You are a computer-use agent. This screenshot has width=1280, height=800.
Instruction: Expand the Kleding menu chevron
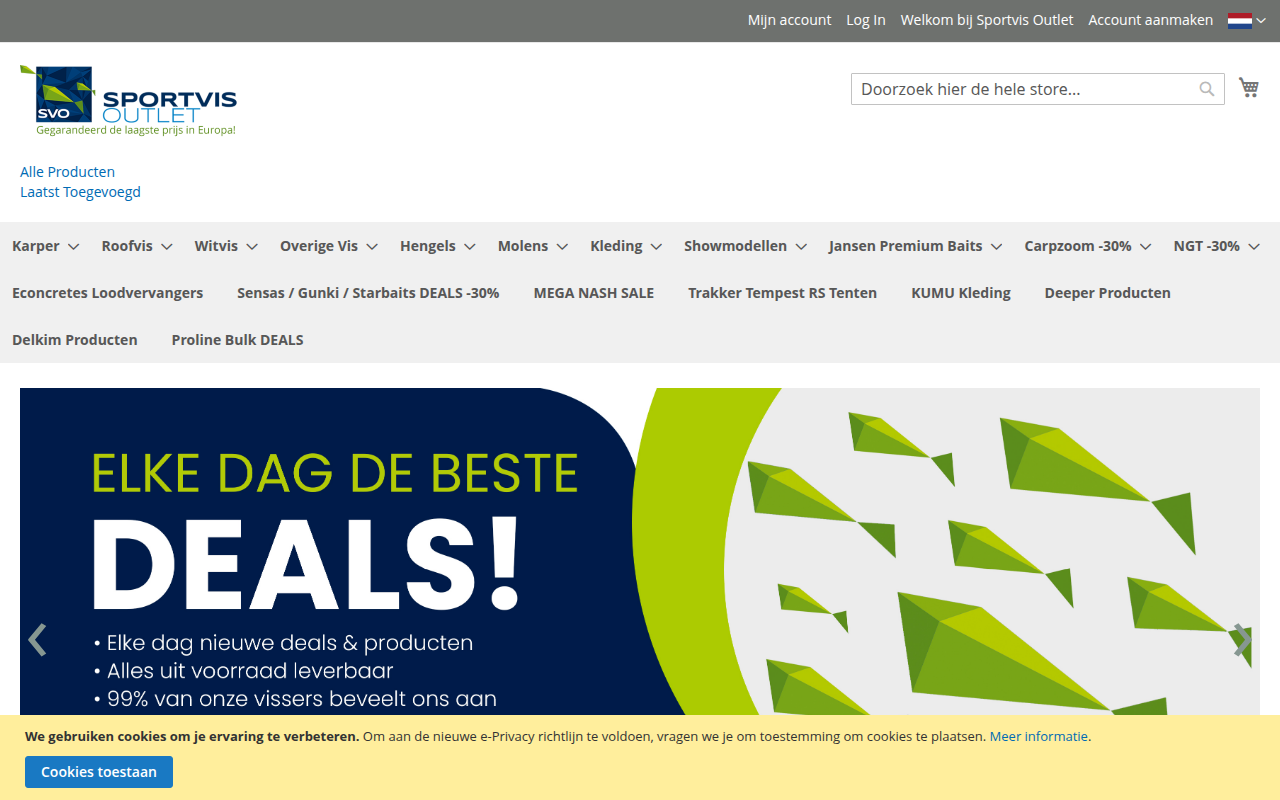pyautogui.click(x=656, y=247)
